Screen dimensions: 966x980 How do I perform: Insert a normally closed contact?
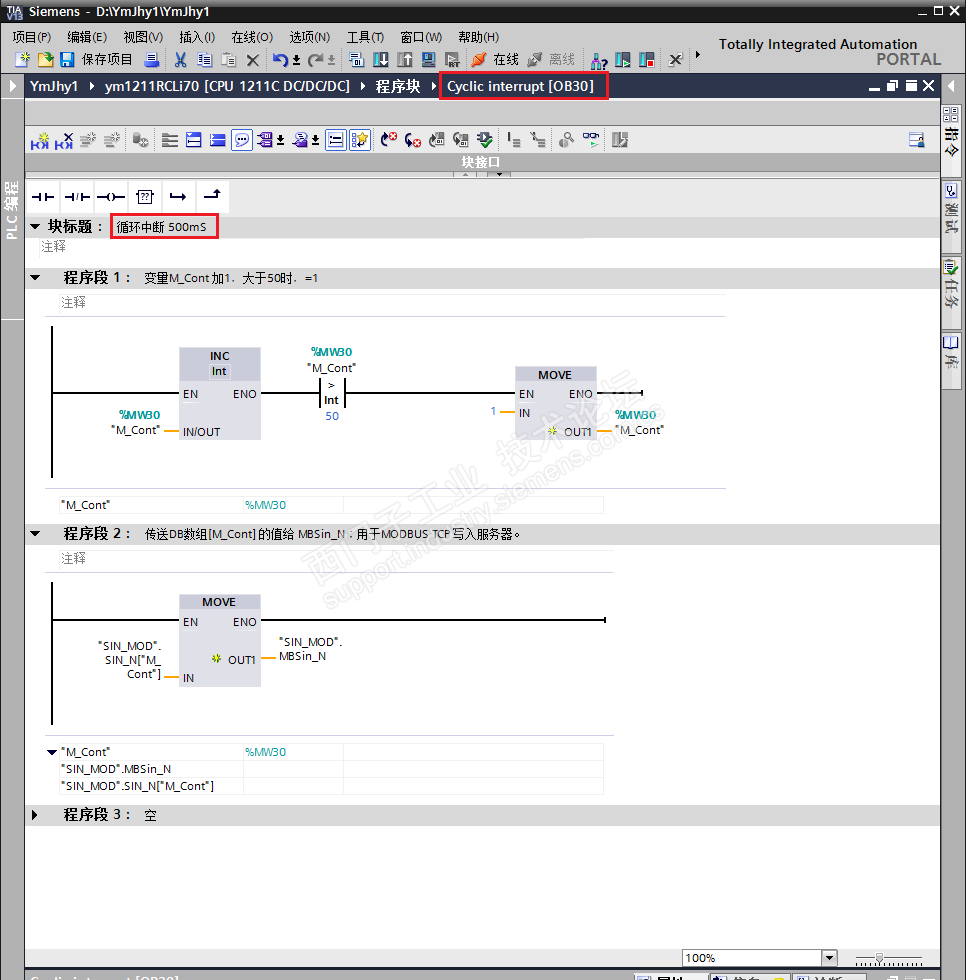[x=77, y=197]
